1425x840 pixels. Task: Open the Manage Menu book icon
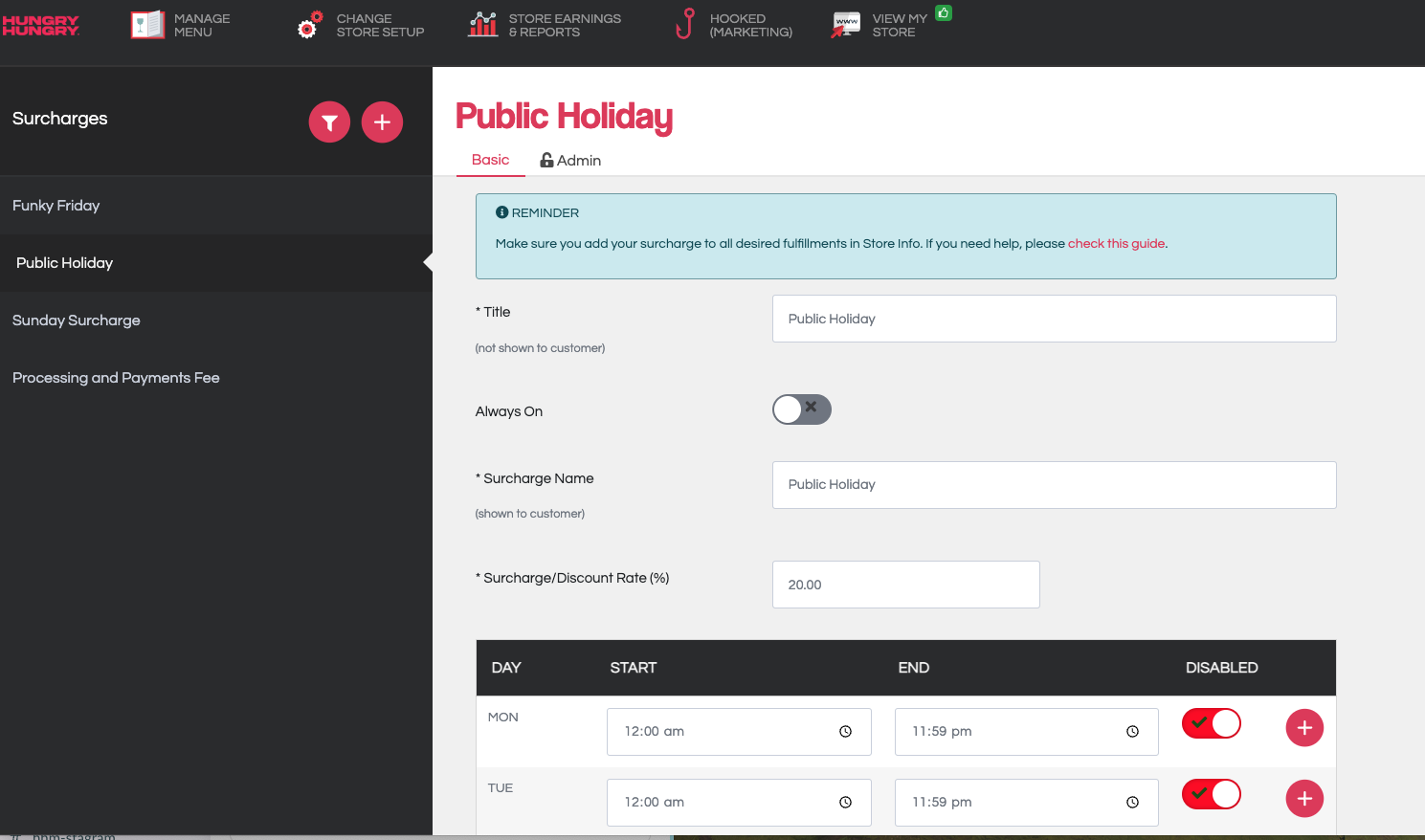147,25
